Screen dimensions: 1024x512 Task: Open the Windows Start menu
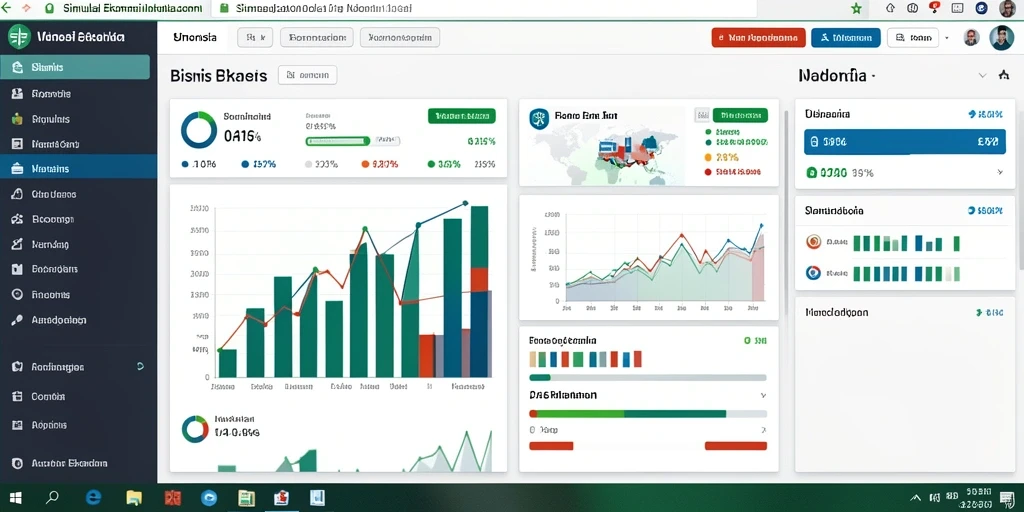(15, 498)
